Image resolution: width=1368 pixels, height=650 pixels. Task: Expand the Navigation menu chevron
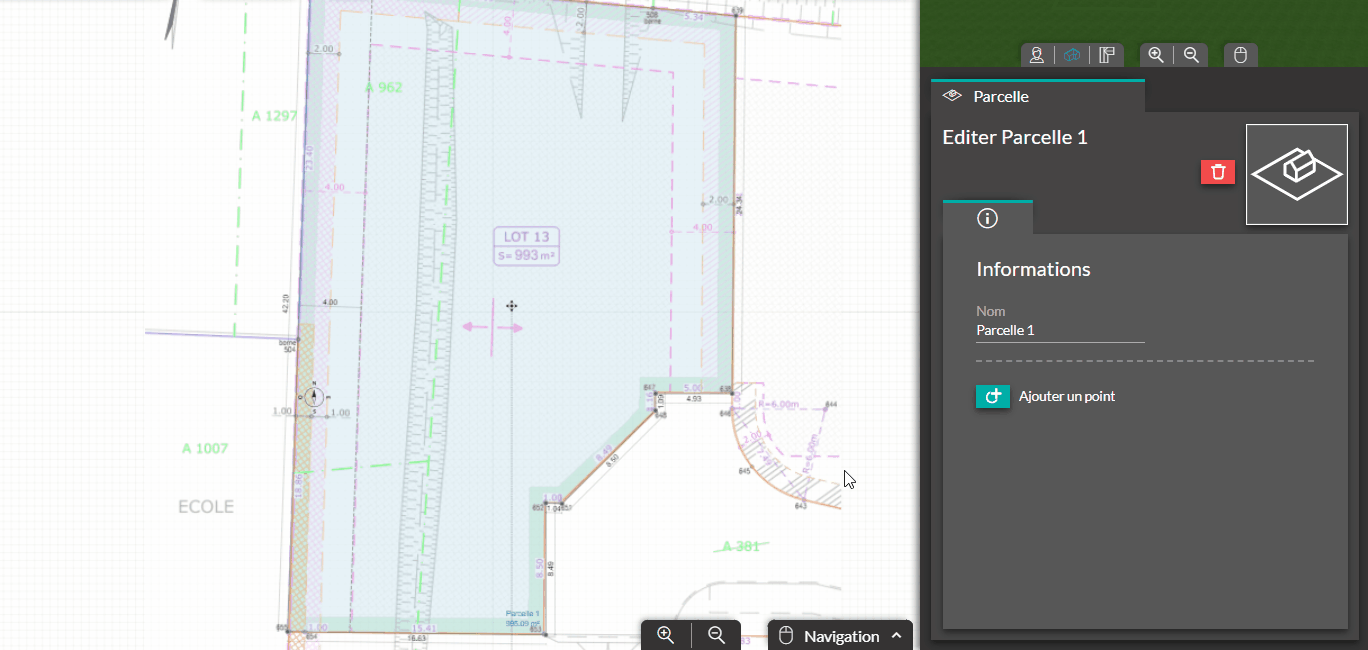[x=896, y=636]
